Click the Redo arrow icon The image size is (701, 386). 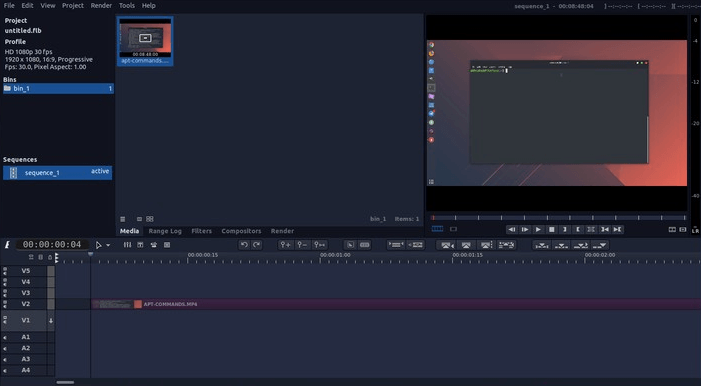click(x=257, y=245)
